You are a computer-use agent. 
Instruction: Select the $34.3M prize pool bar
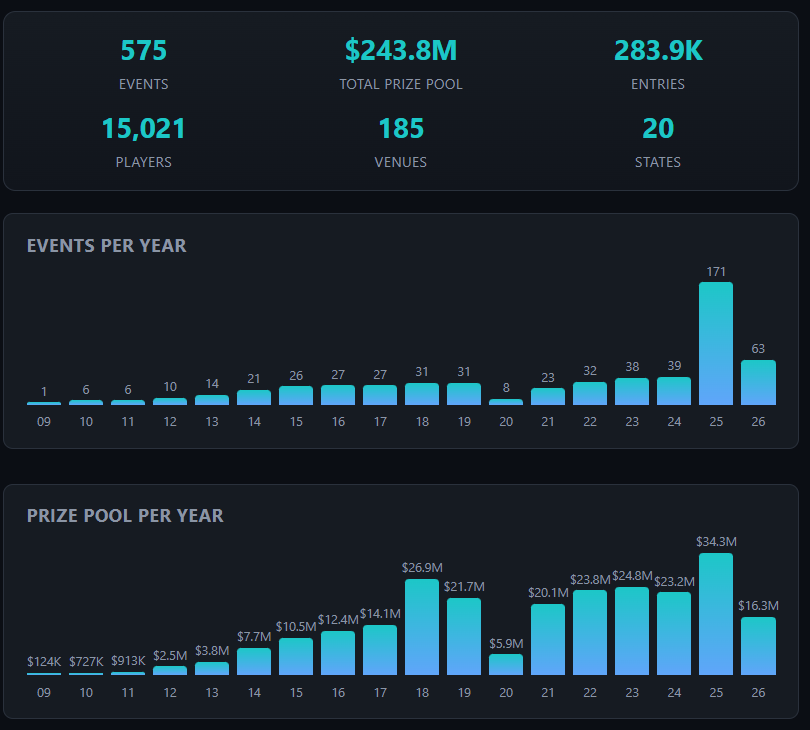coord(716,614)
